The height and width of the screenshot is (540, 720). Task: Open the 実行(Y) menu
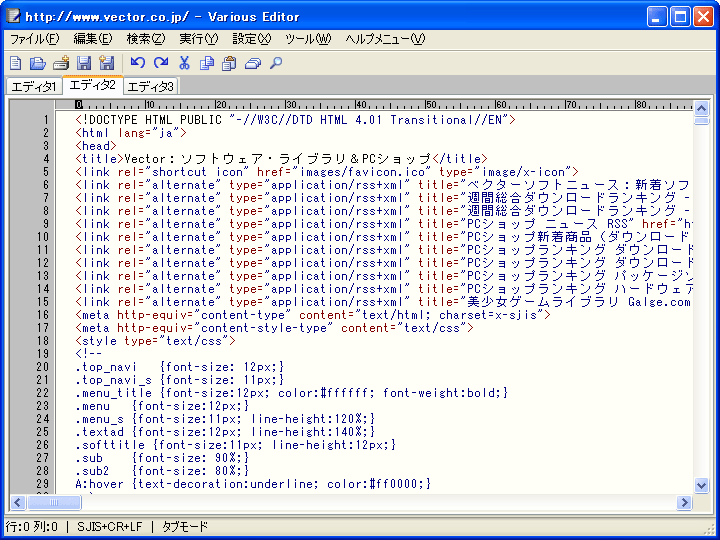coord(199,39)
